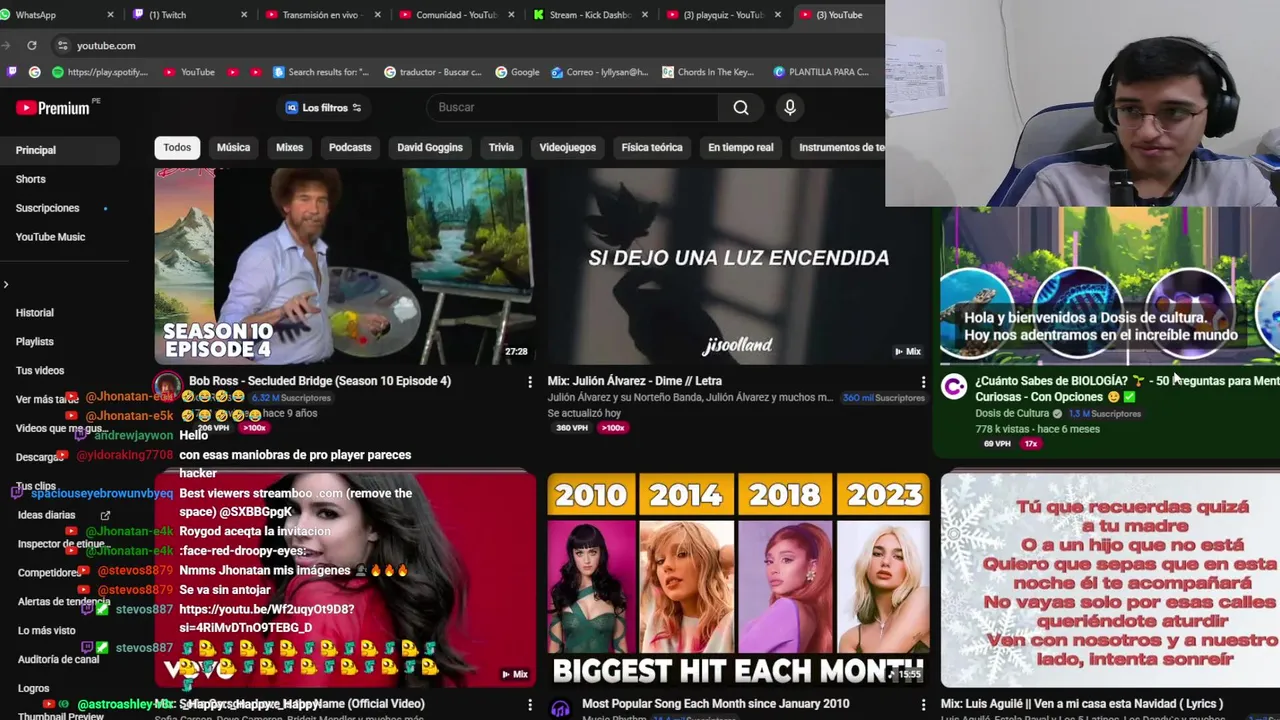Open Si dejo una luz encendida thumbnail
Viewport: 1280px width, 720px height.
click(738, 266)
